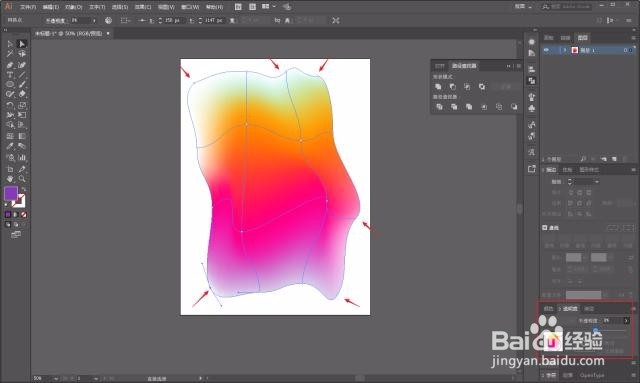Switch to the Layers tab
Screen dimensions: 640x383
[582, 38]
